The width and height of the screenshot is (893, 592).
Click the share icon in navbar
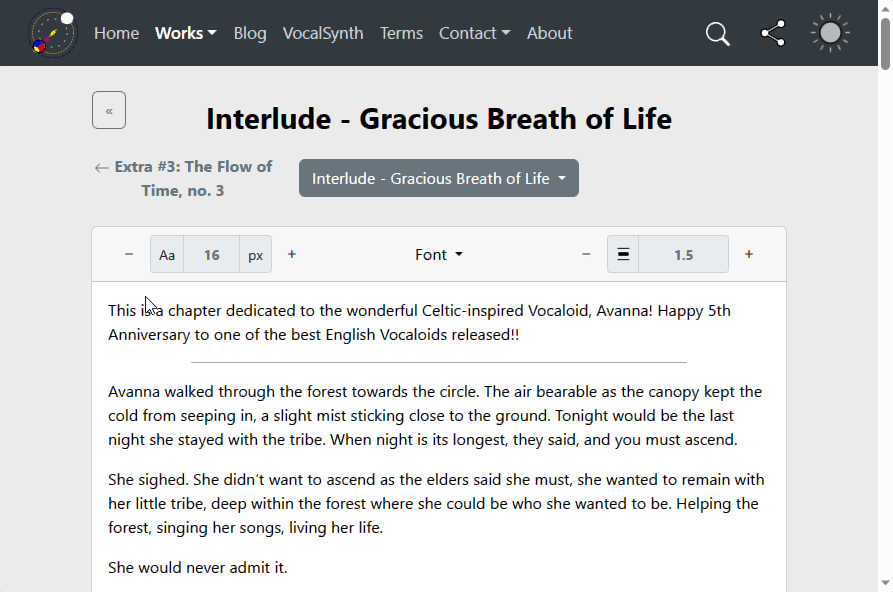click(x=773, y=33)
